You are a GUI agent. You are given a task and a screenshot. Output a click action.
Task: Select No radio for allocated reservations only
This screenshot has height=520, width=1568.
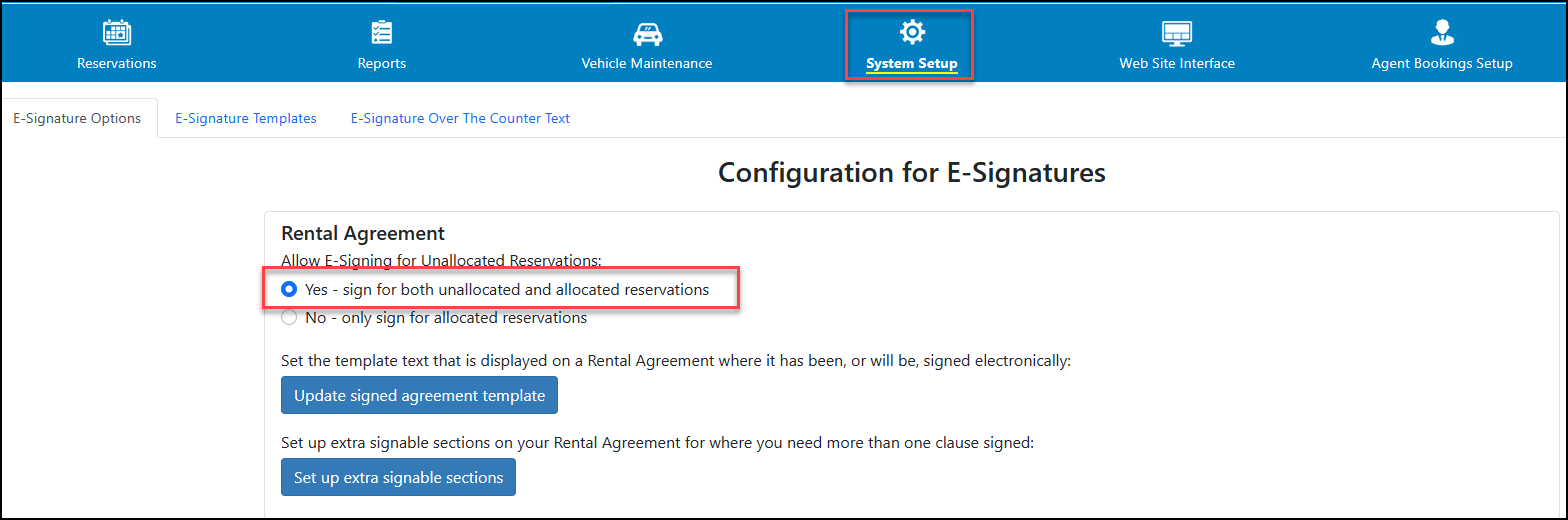pyautogui.click(x=289, y=318)
